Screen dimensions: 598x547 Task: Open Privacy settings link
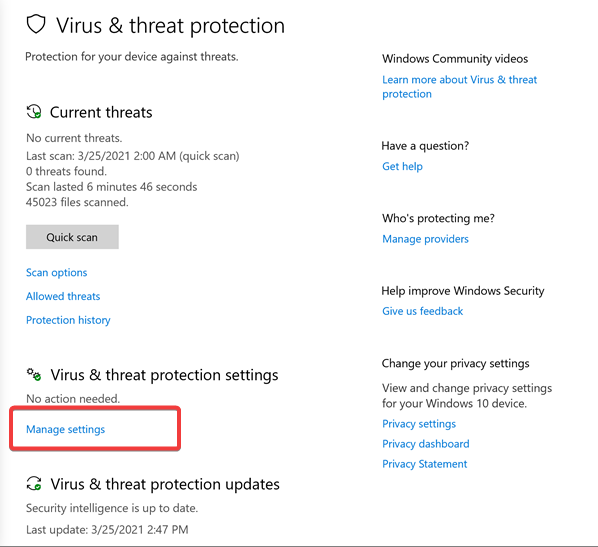[419, 424]
